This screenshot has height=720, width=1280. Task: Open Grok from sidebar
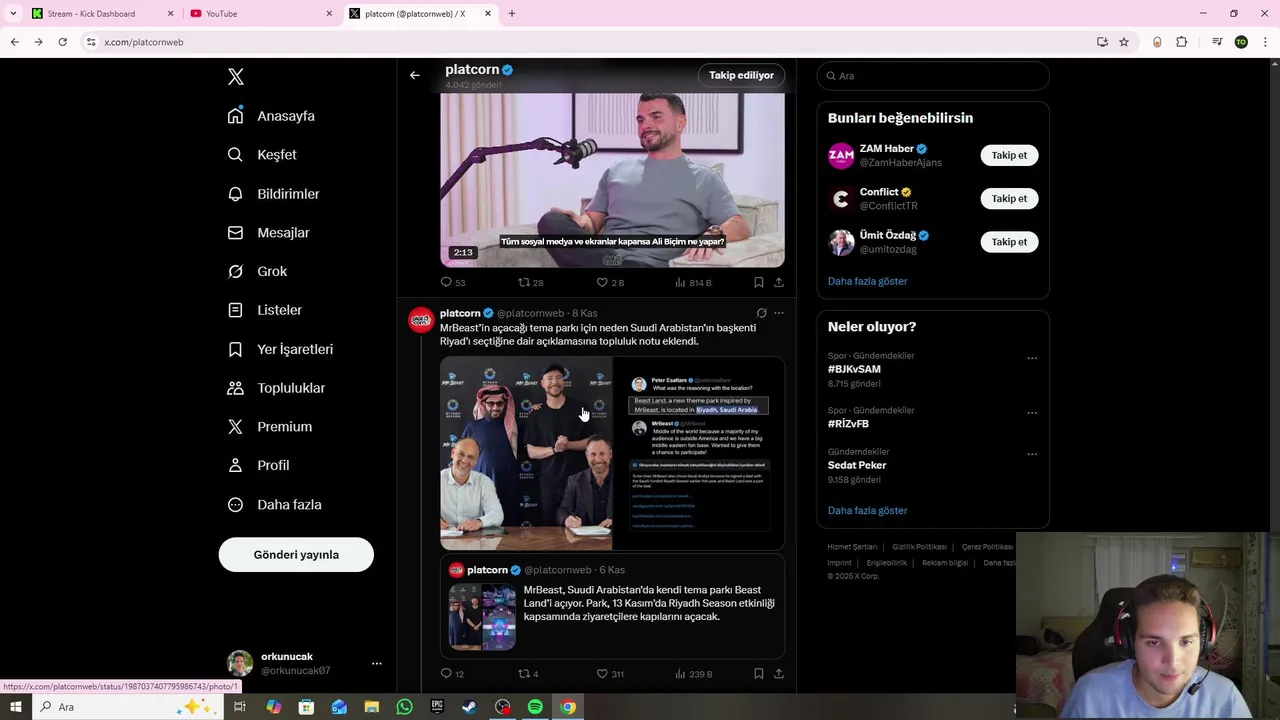coord(257,271)
